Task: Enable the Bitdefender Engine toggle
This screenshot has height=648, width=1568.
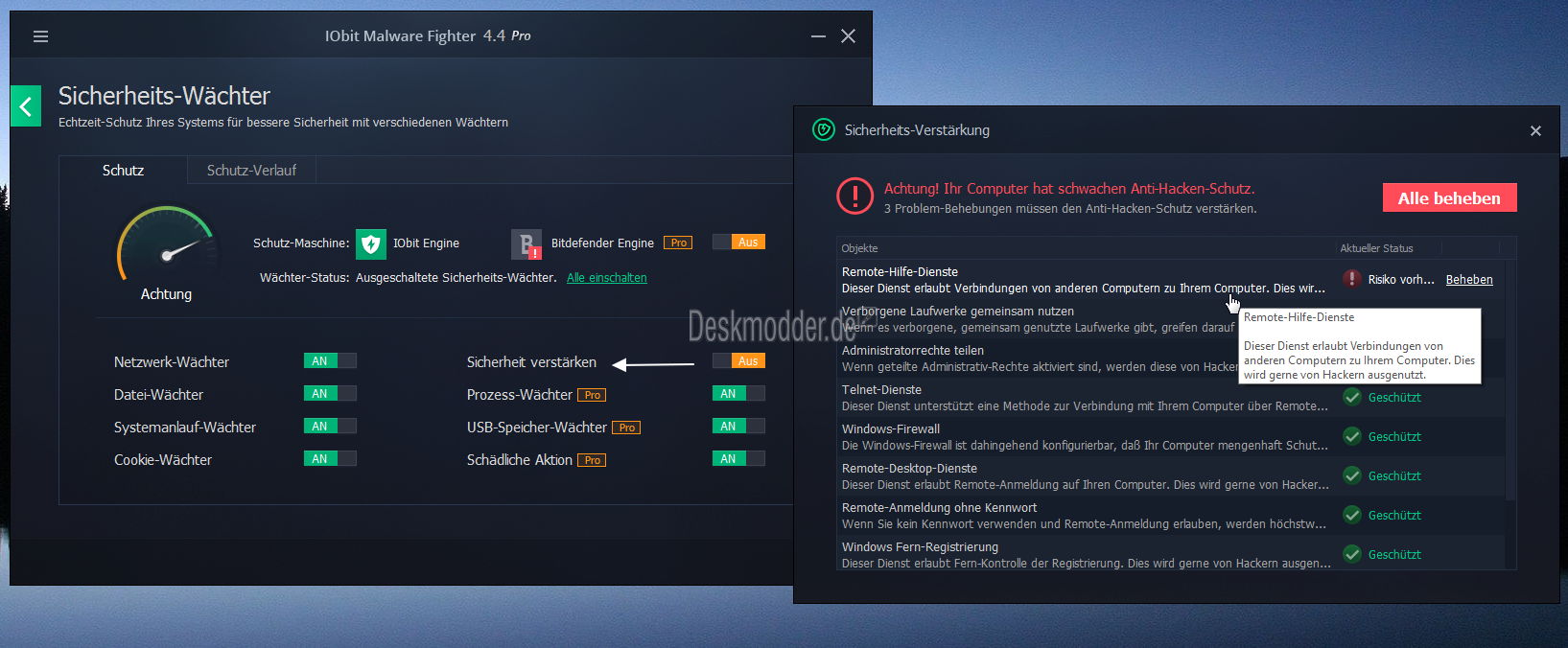Action: (738, 243)
